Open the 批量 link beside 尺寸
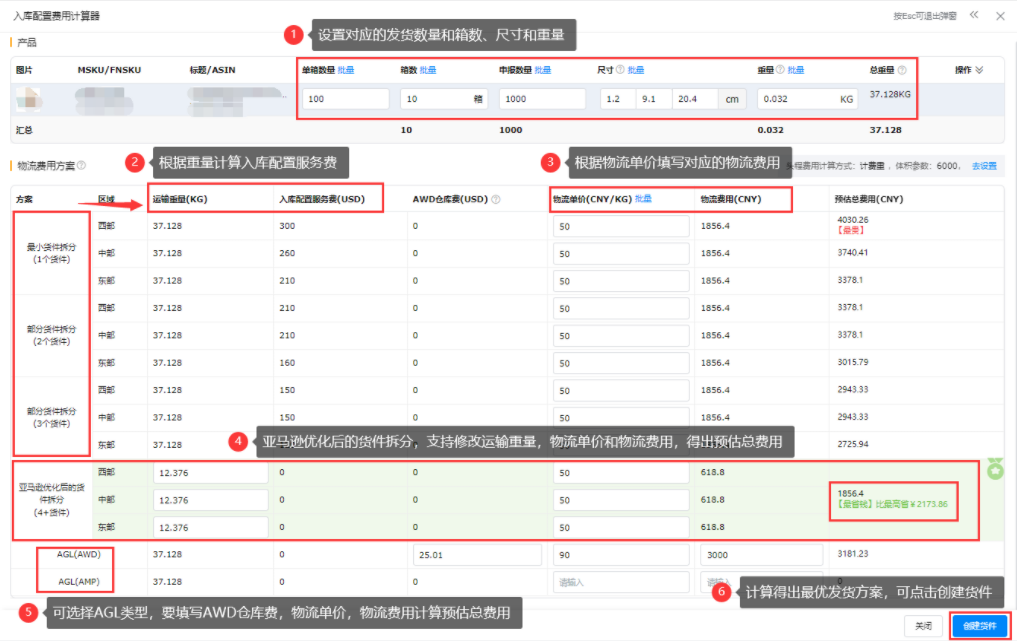 pyautogui.click(x=636, y=70)
